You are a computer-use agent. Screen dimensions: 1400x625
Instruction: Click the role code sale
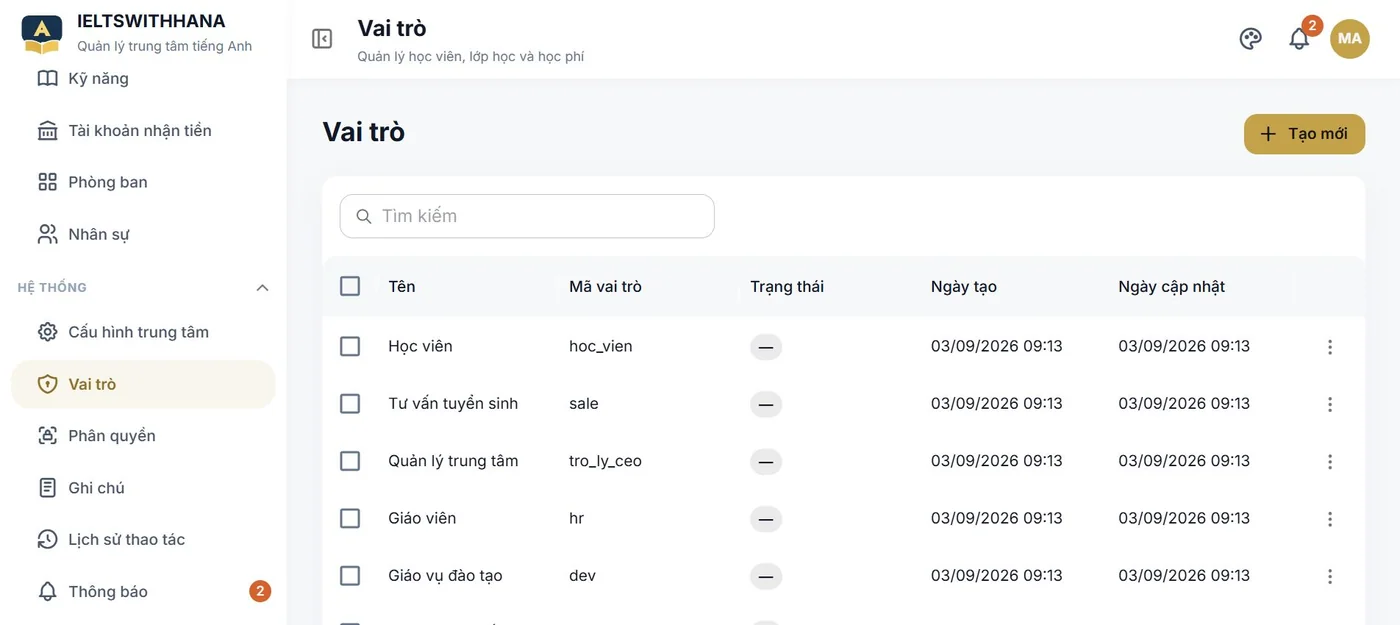click(x=584, y=403)
